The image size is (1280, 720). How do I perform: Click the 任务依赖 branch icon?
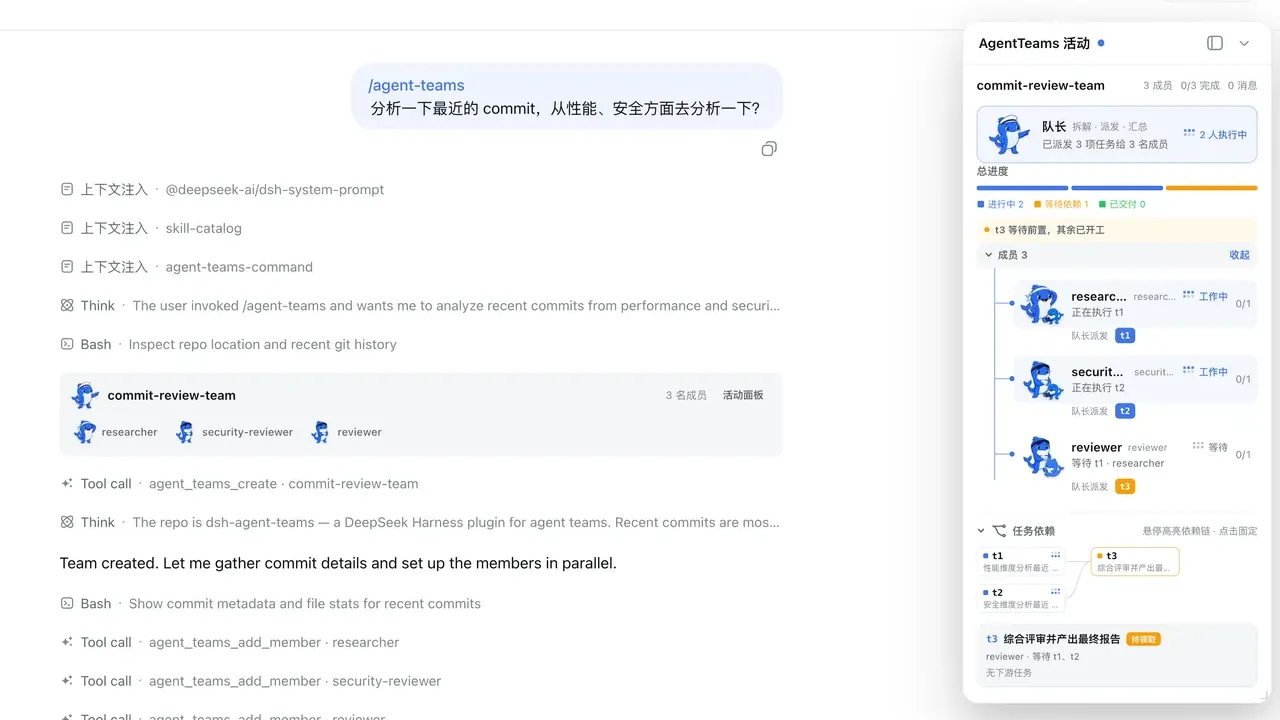coord(999,531)
